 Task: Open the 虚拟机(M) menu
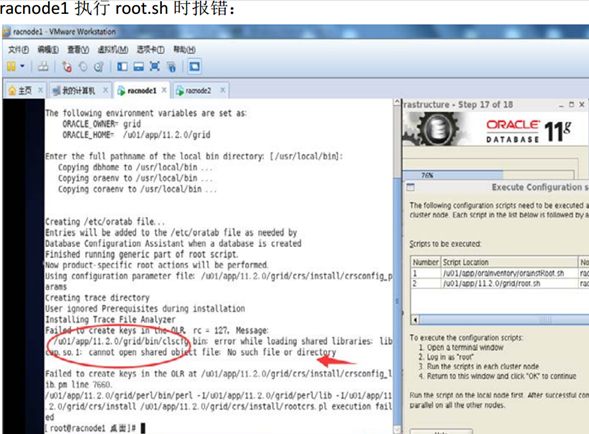pos(113,49)
